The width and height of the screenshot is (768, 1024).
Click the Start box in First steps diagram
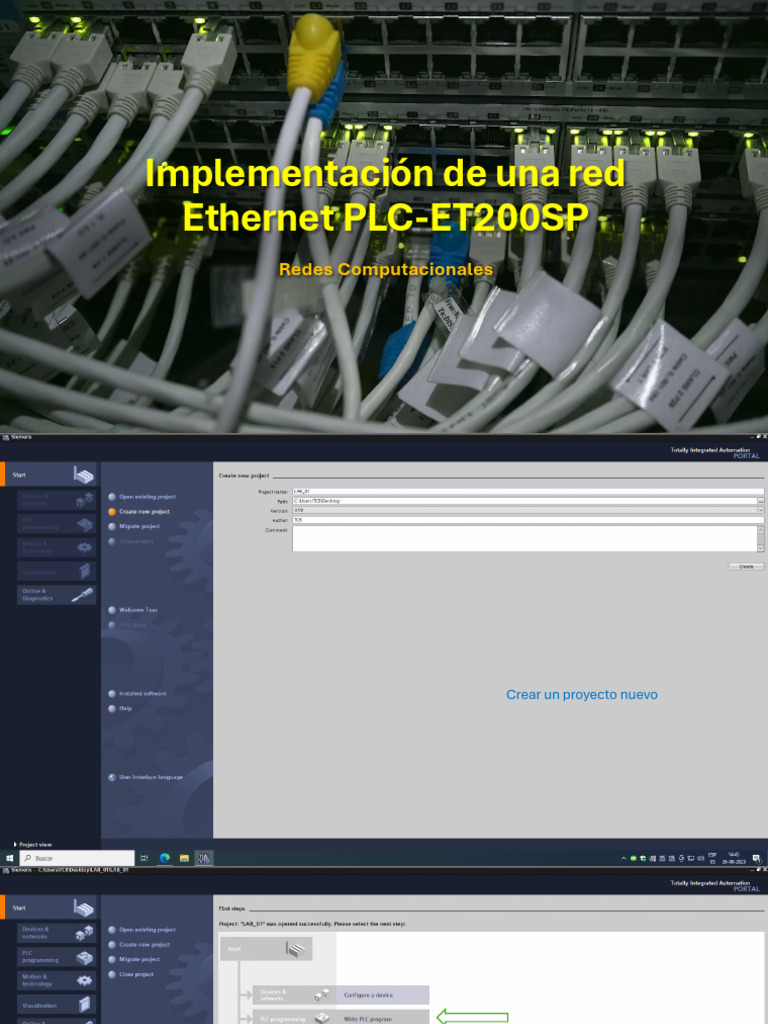[x=266, y=948]
